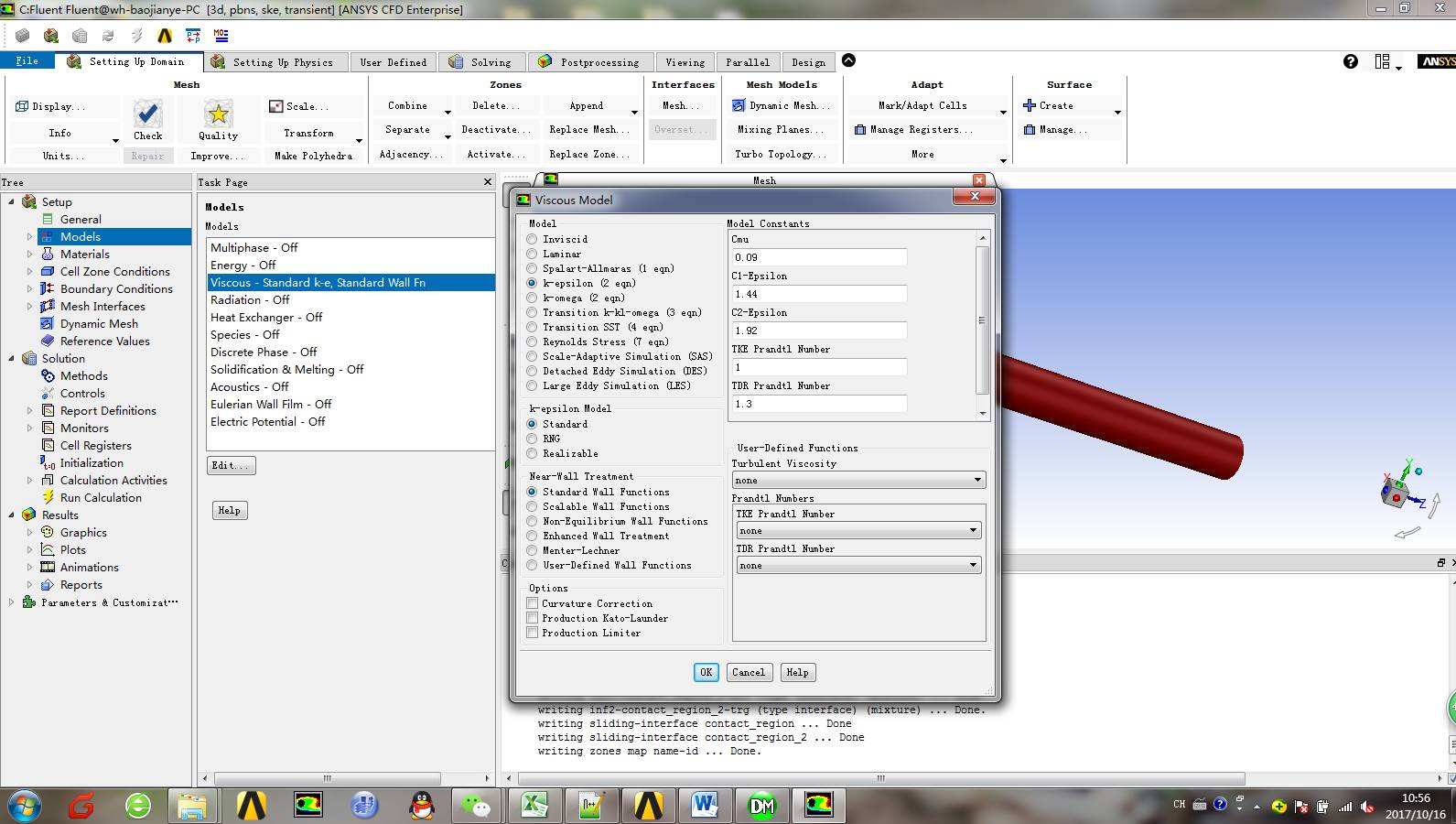Select Enhanced Wall Treatment
Image resolution: width=1456 pixels, height=824 pixels.
[532, 536]
